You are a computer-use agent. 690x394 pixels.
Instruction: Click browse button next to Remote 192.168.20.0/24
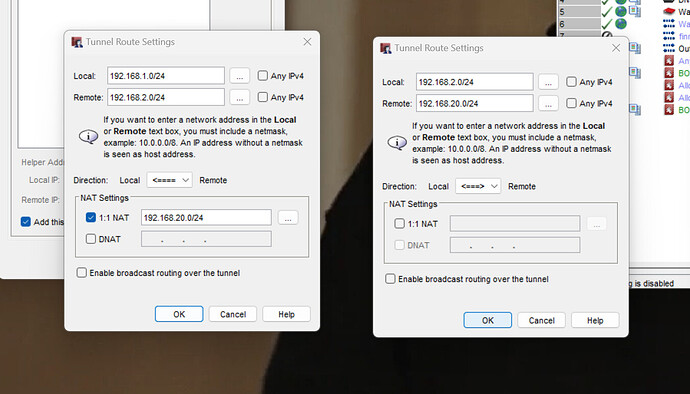[548, 103]
